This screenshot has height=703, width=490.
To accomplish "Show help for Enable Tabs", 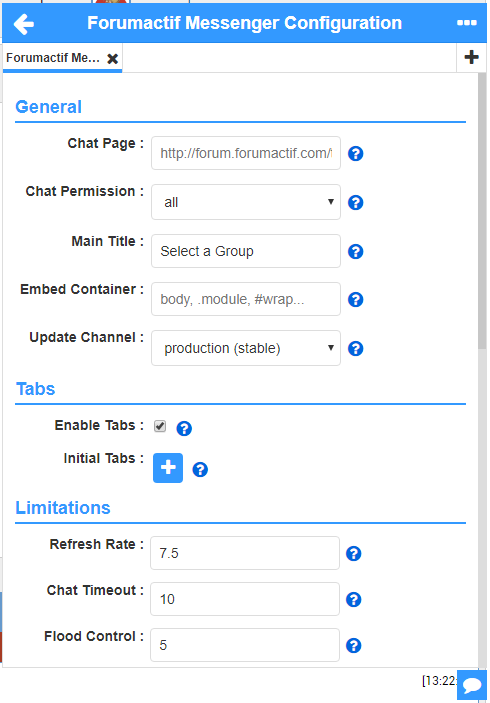I will coord(184,429).
